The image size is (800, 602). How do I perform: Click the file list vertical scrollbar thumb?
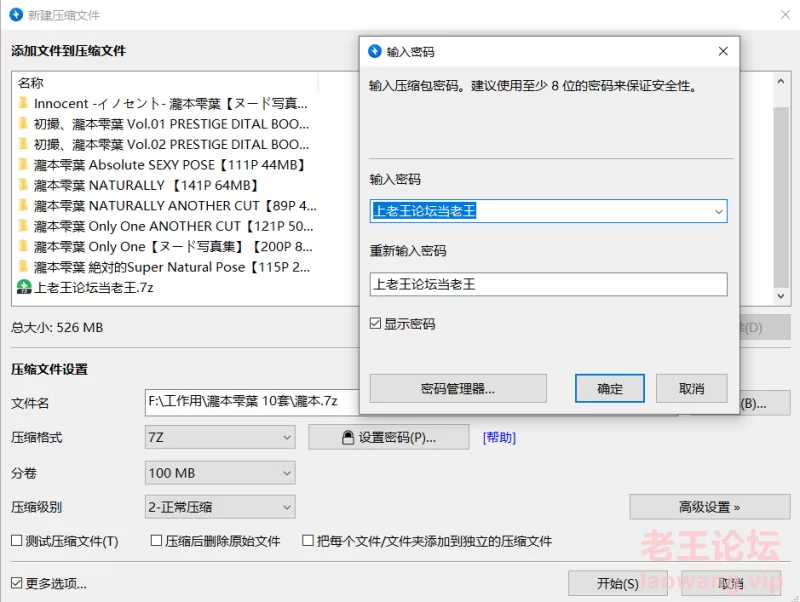coord(781,197)
